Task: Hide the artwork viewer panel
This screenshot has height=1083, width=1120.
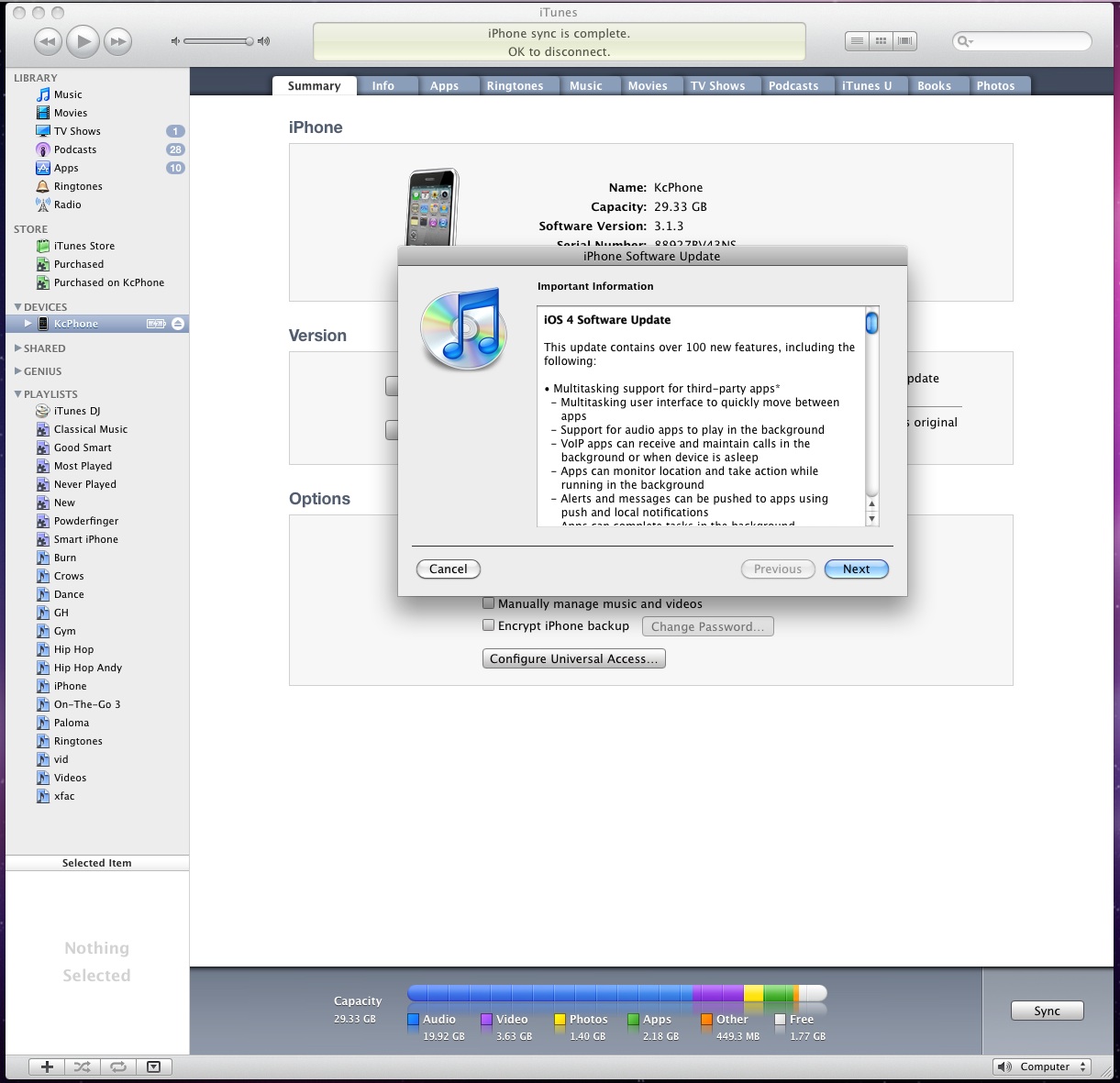Action: [x=153, y=1066]
